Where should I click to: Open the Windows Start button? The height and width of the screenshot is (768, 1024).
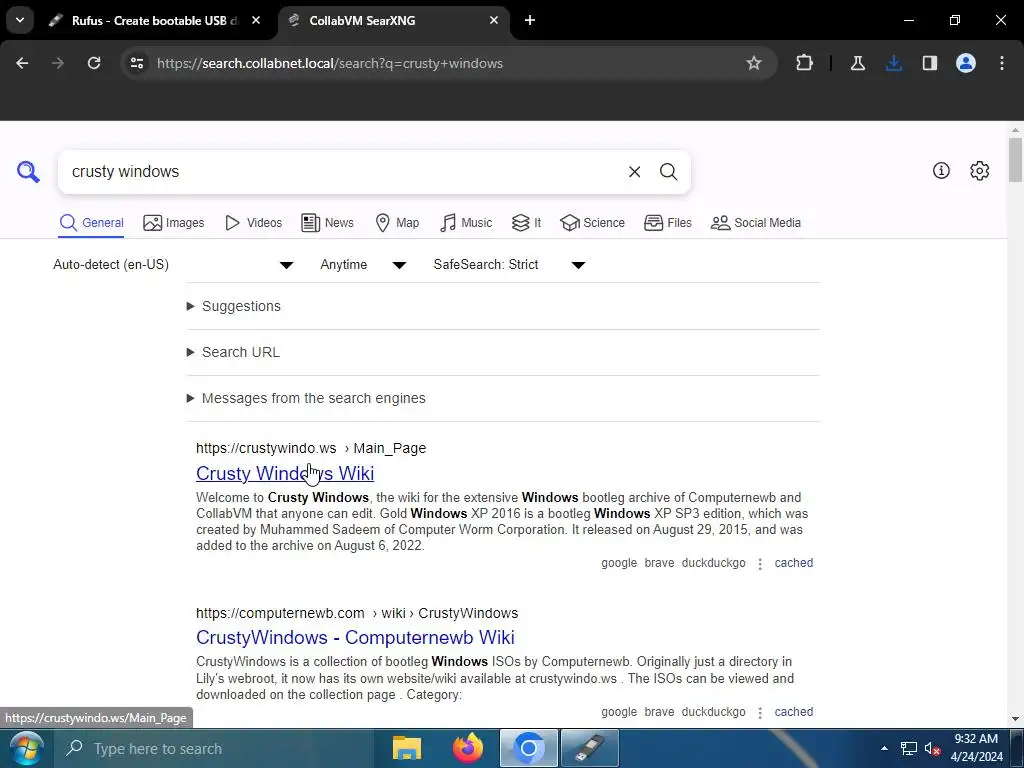pyautogui.click(x=26, y=748)
